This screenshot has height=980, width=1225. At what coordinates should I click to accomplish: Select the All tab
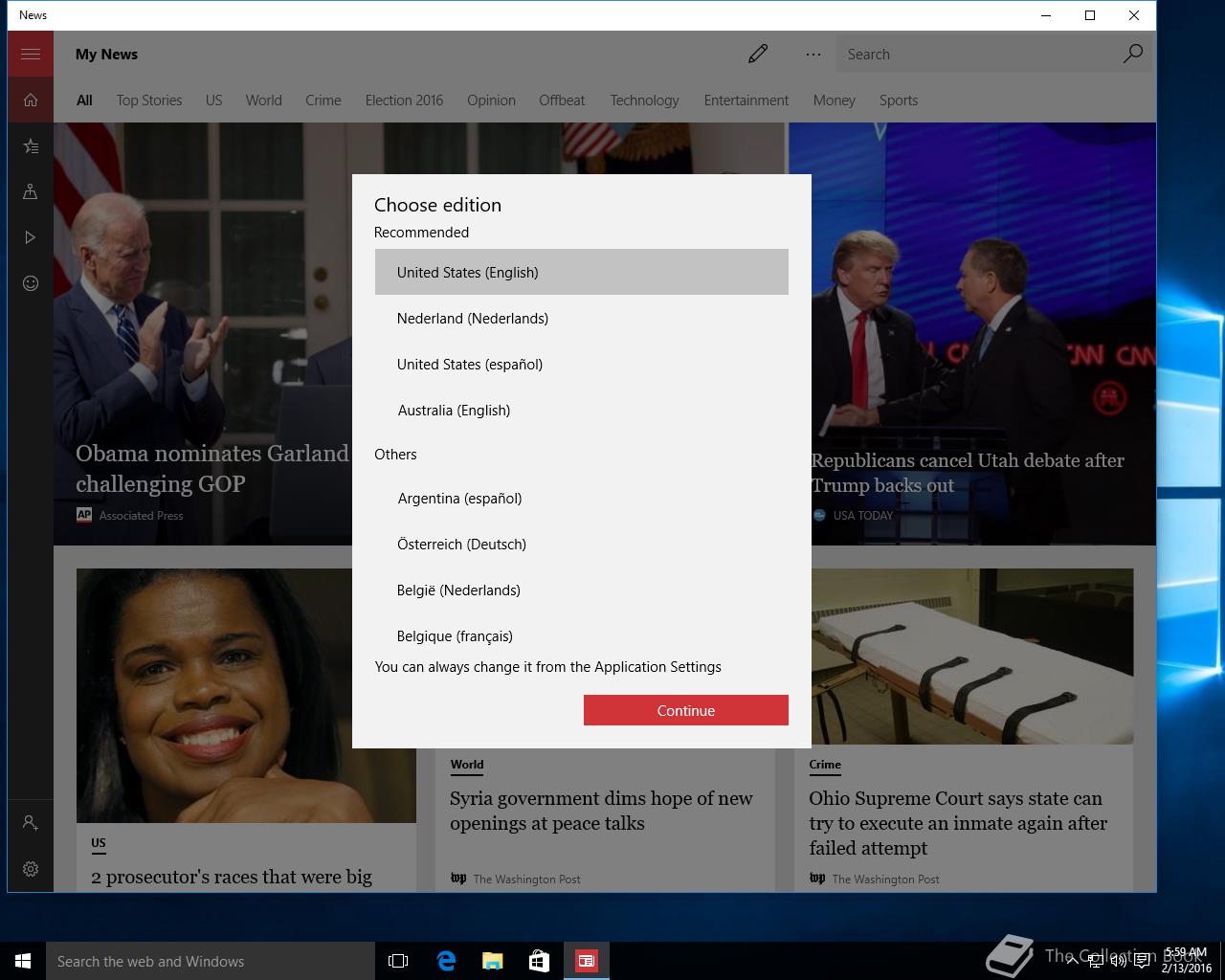point(84,100)
